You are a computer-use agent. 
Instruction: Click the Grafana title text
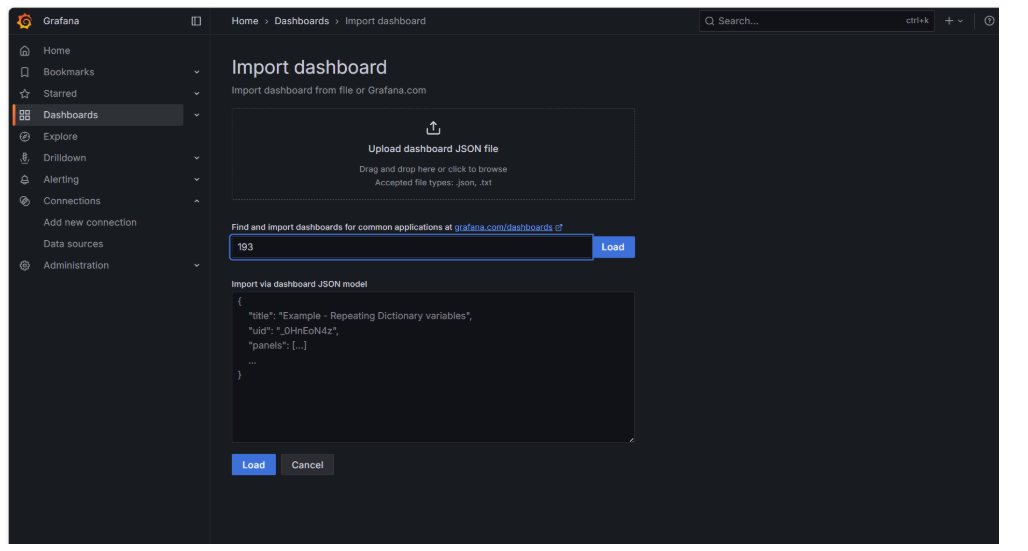pyautogui.click(x=61, y=21)
